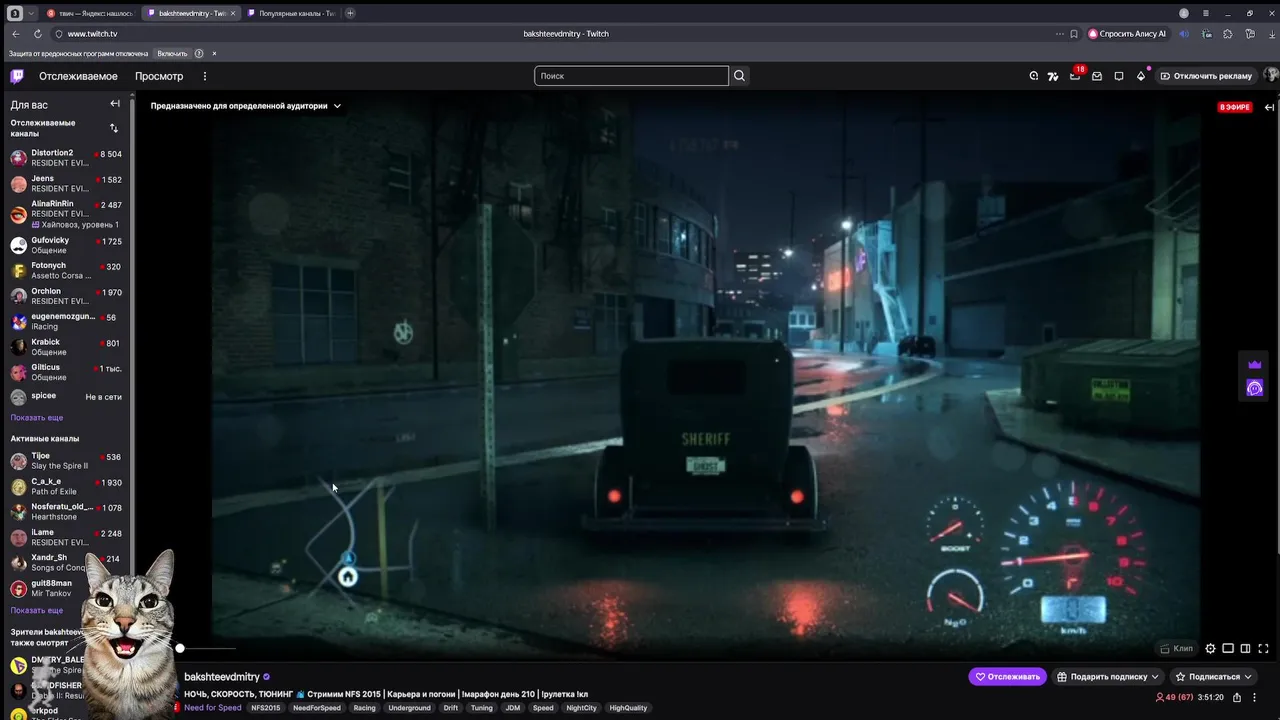The width and height of the screenshot is (1280, 720).
Task: Show more active channels link
Action: 37,610
